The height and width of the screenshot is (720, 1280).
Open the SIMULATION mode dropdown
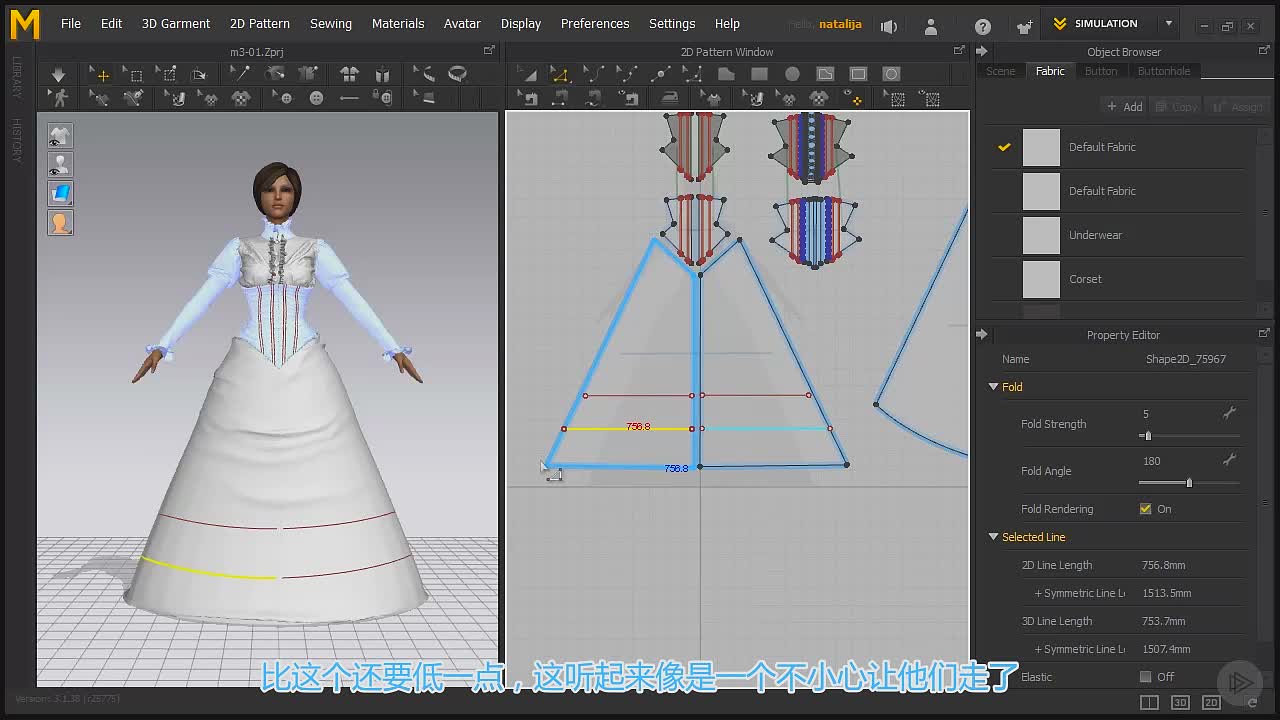coord(1168,24)
